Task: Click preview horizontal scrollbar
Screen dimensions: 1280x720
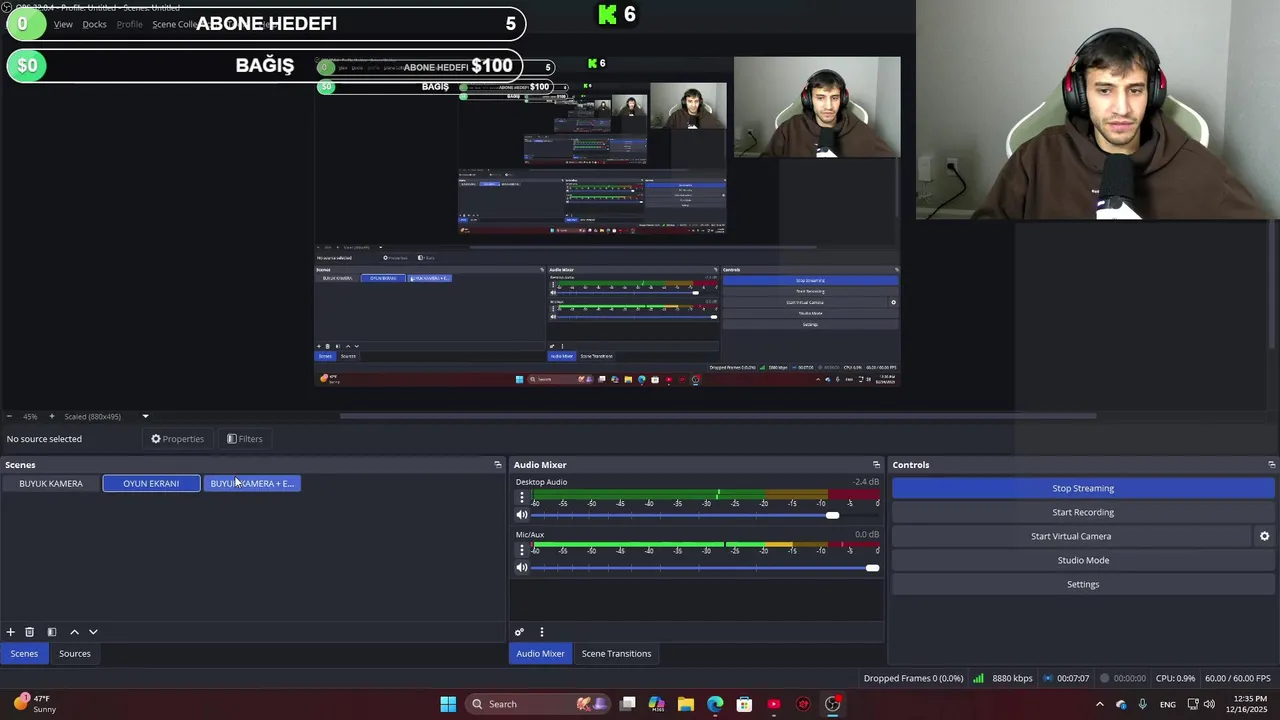Action: click(x=718, y=416)
